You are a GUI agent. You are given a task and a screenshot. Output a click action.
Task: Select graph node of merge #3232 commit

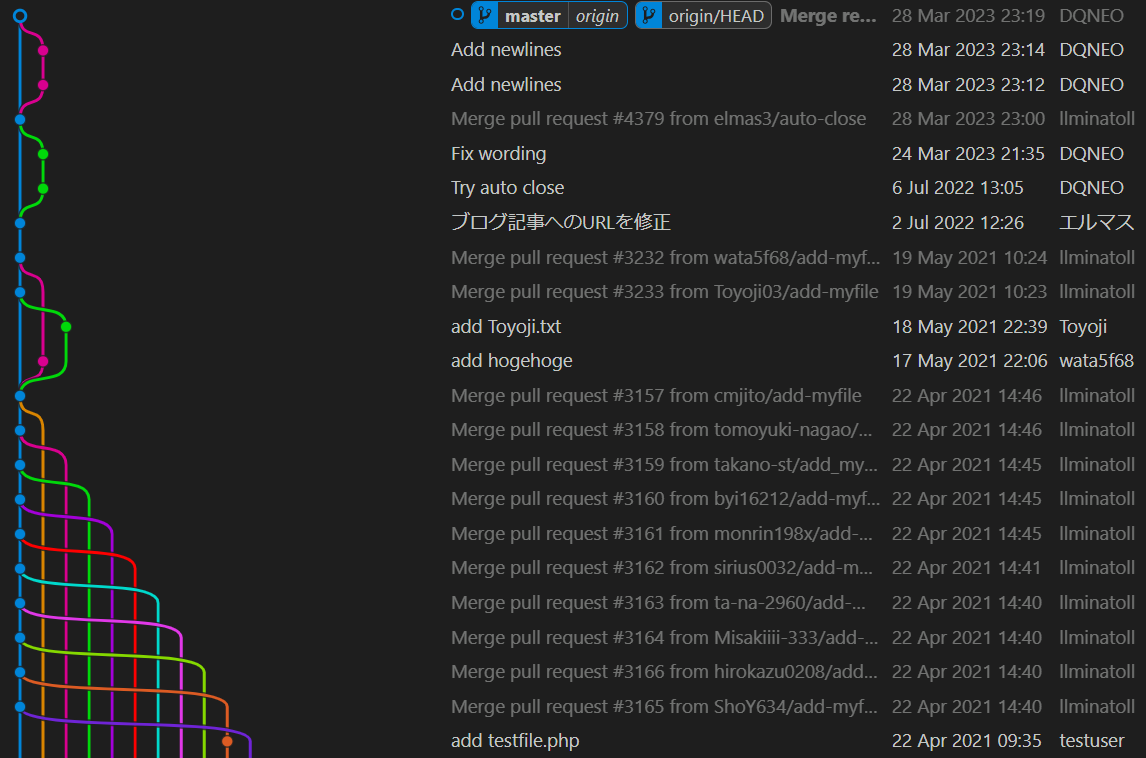point(20,257)
